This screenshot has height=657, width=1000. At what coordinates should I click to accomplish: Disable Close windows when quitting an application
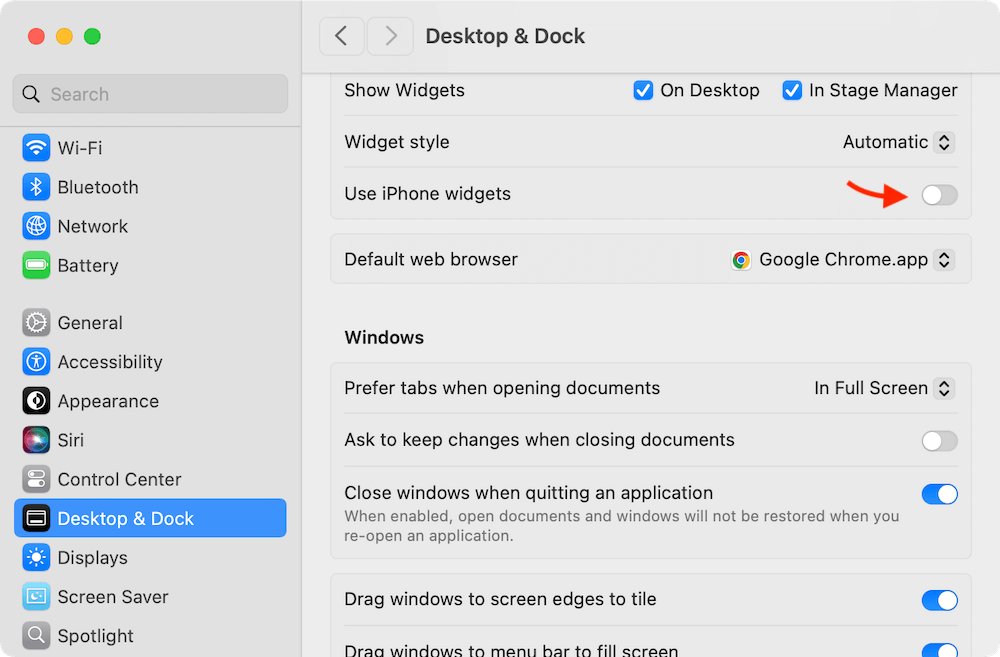940,493
